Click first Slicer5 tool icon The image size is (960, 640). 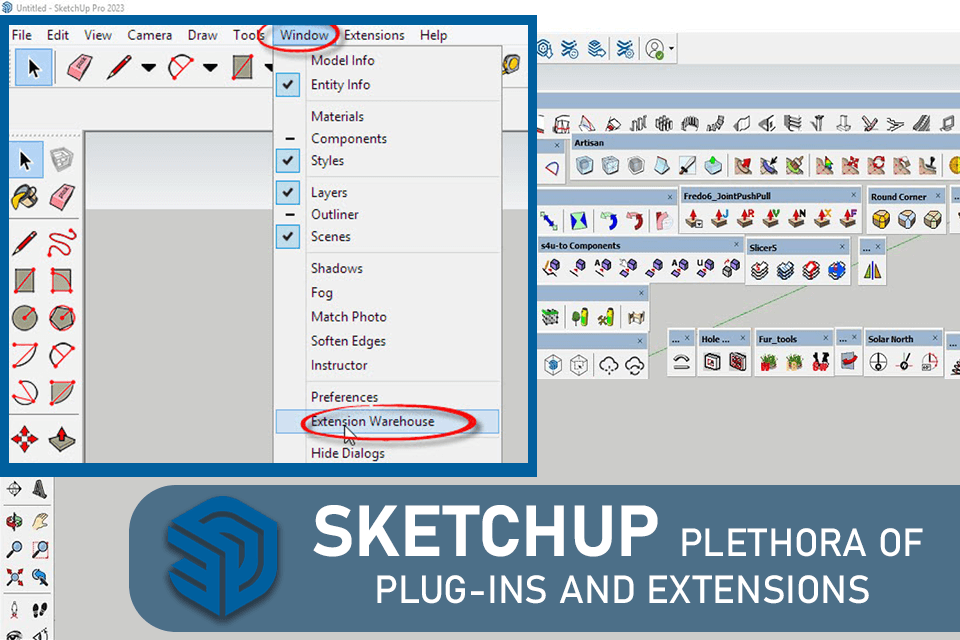pyautogui.click(x=759, y=269)
